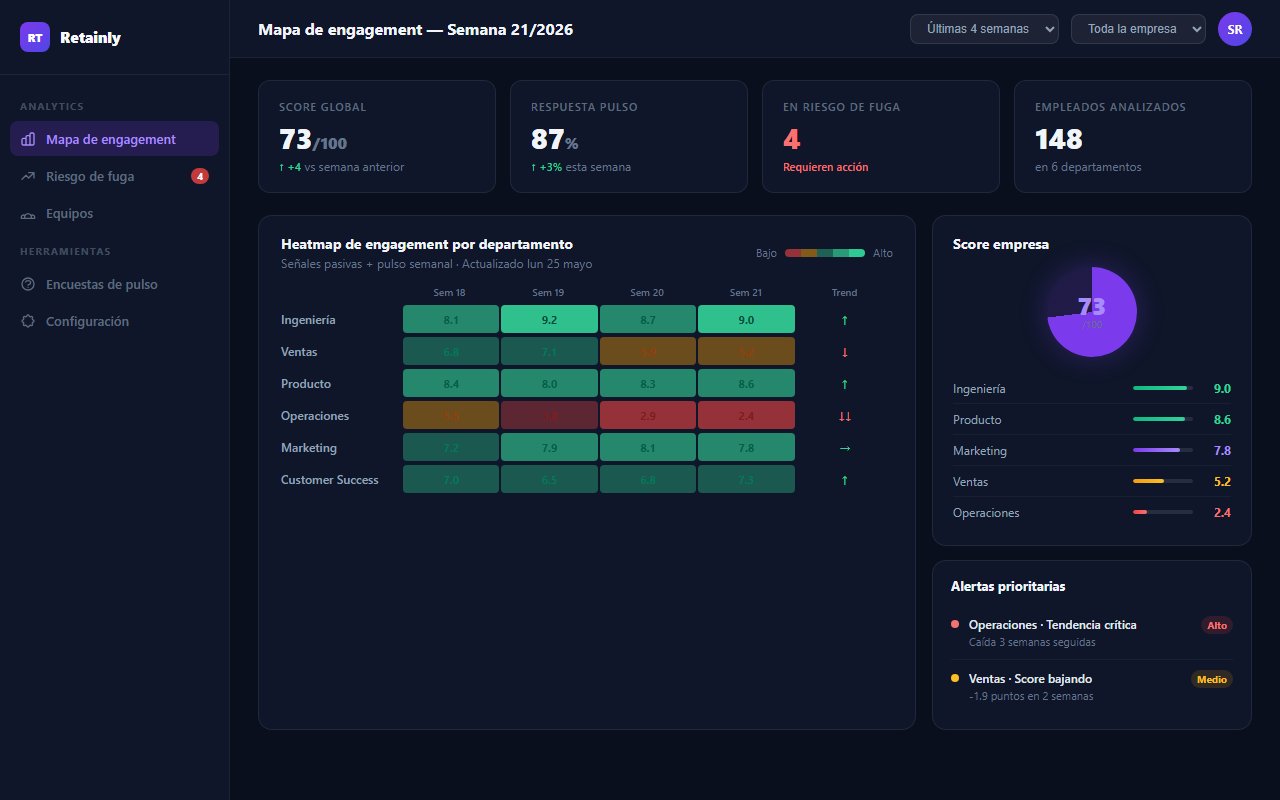Click the Retainly RT logo icon

[x=35, y=37]
